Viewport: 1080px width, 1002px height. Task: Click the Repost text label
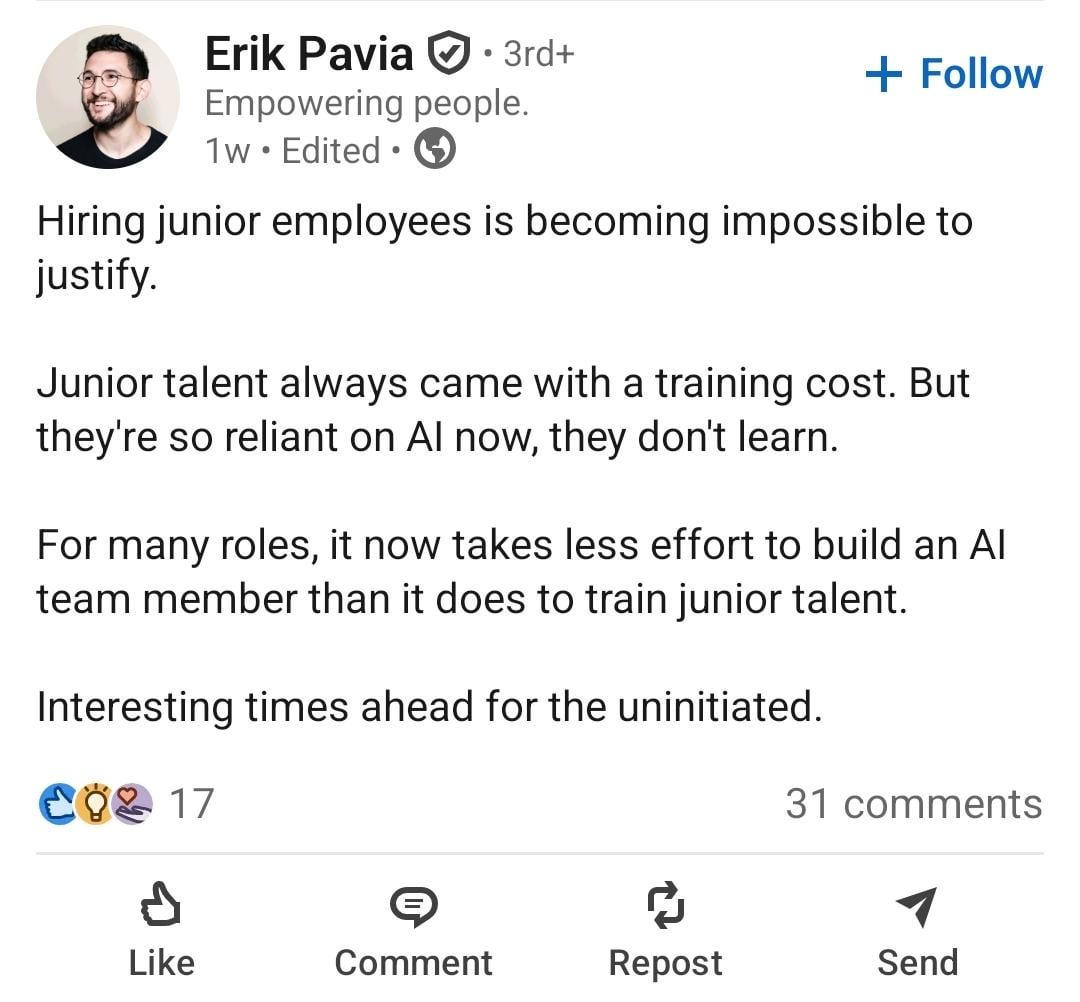(x=665, y=962)
